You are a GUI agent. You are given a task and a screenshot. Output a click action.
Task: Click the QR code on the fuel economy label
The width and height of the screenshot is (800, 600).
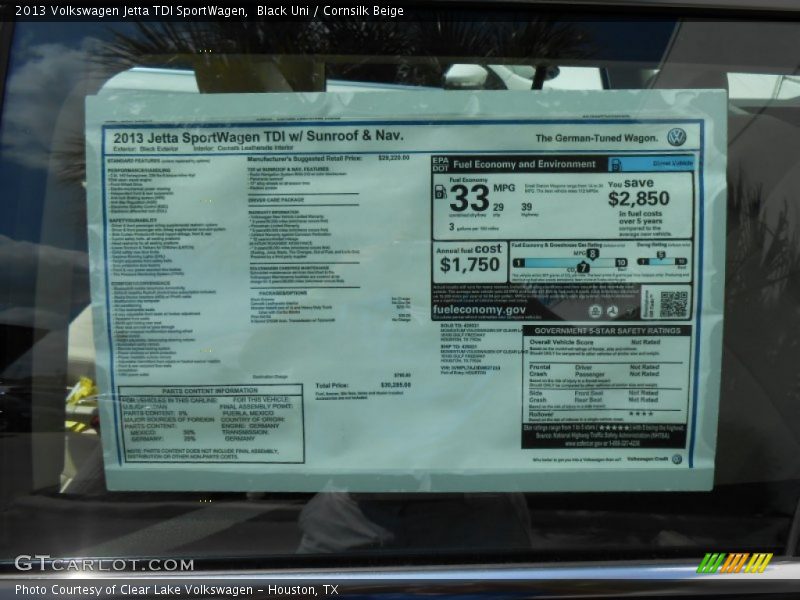[674, 304]
